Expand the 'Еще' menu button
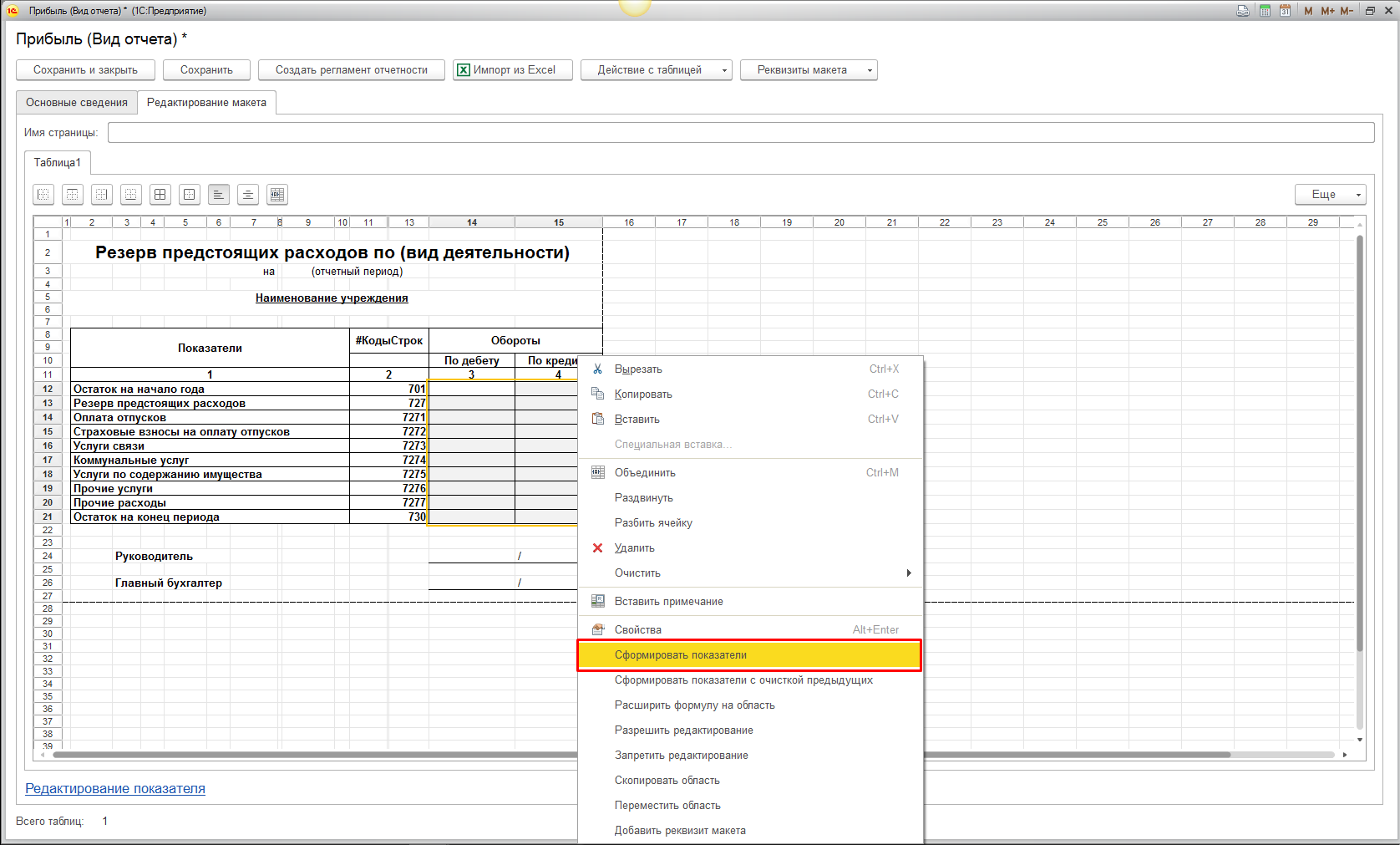Viewport: 1400px width, 845px height. point(1330,195)
